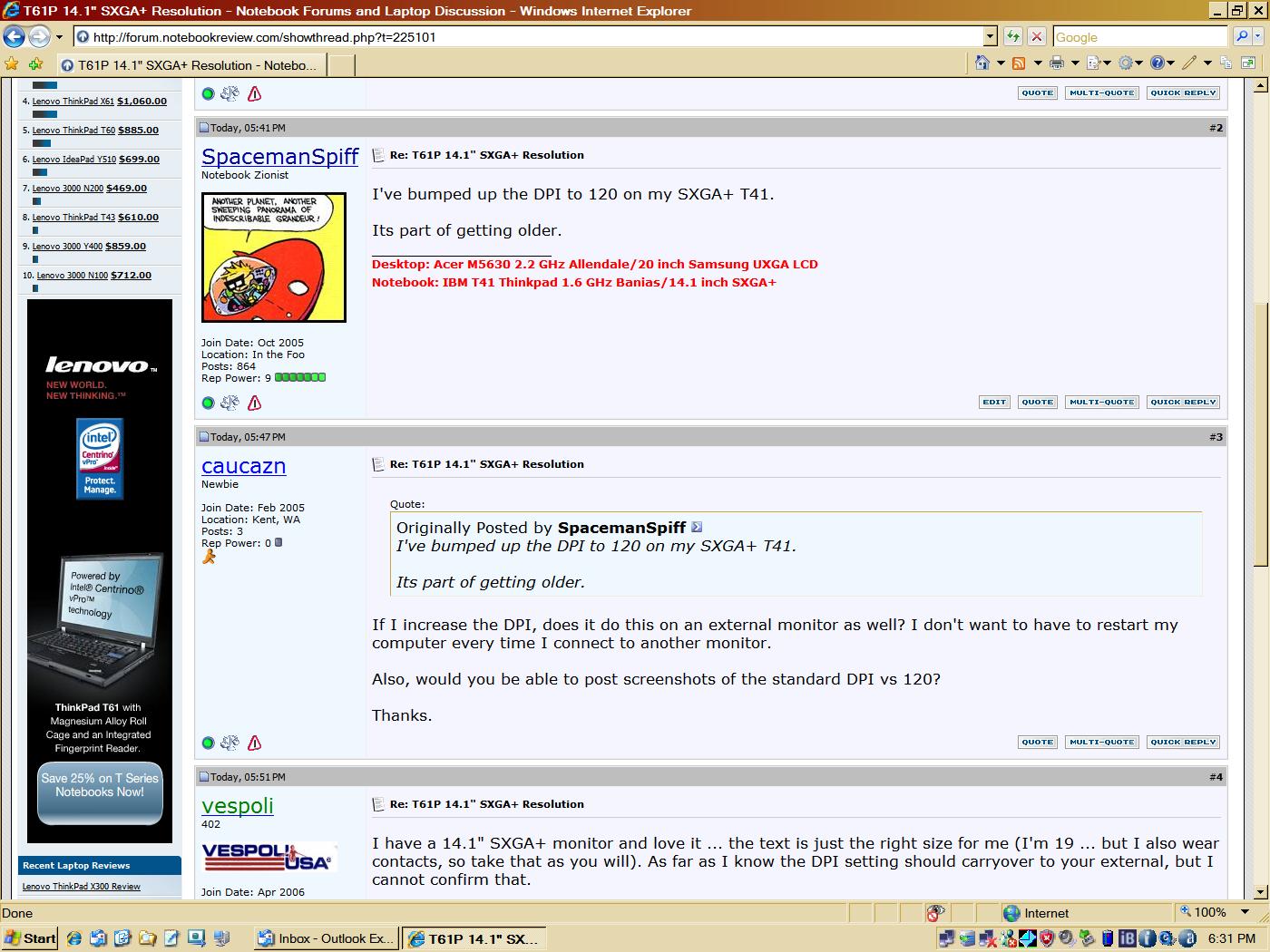Open the Tools gear icon

[1126, 63]
